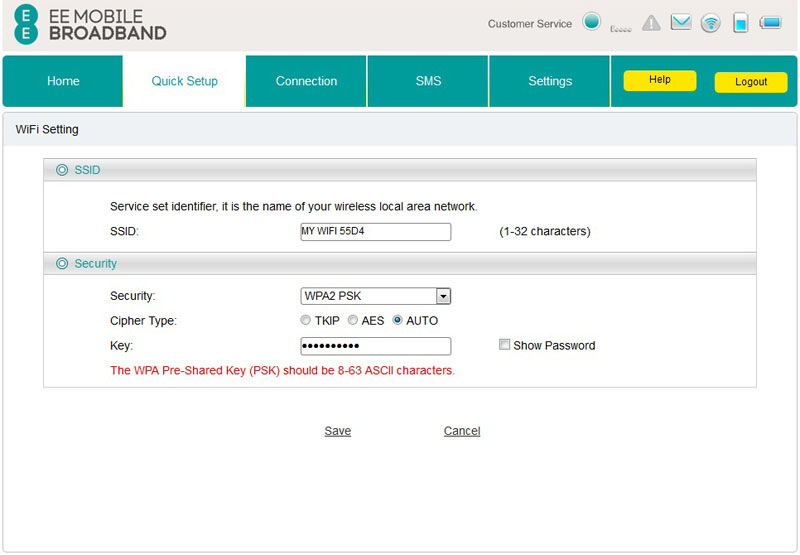Click the WiFi status icon
Screen dimensions: 800x555
tap(711, 23)
